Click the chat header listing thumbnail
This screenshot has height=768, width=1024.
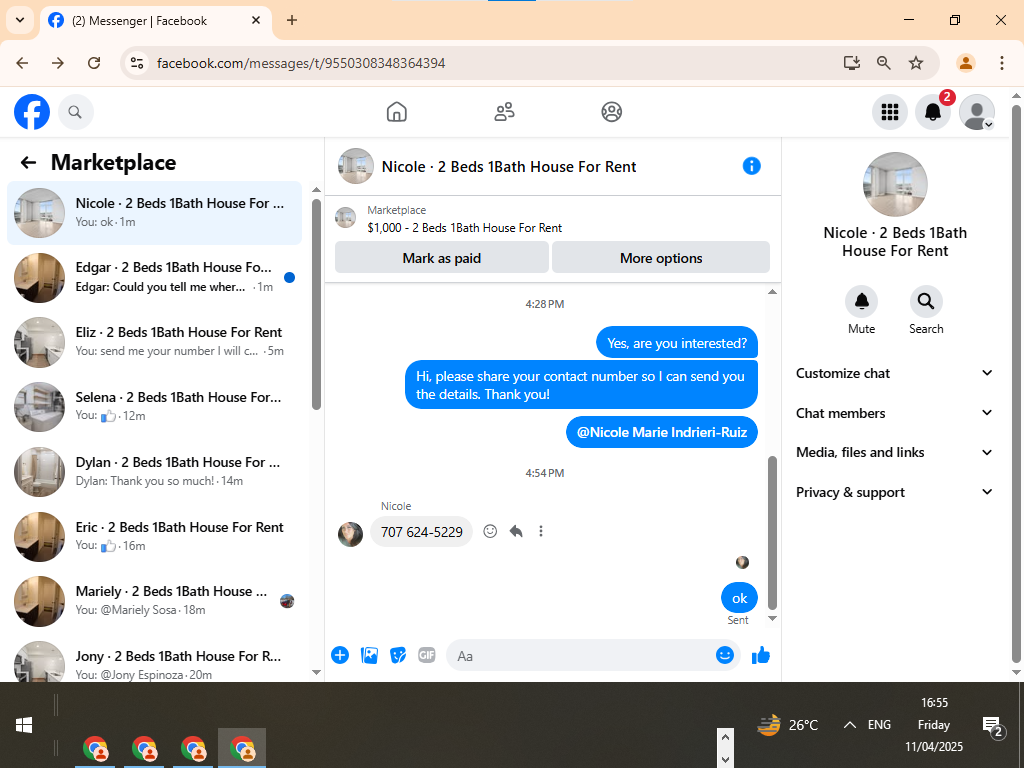(355, 166)
